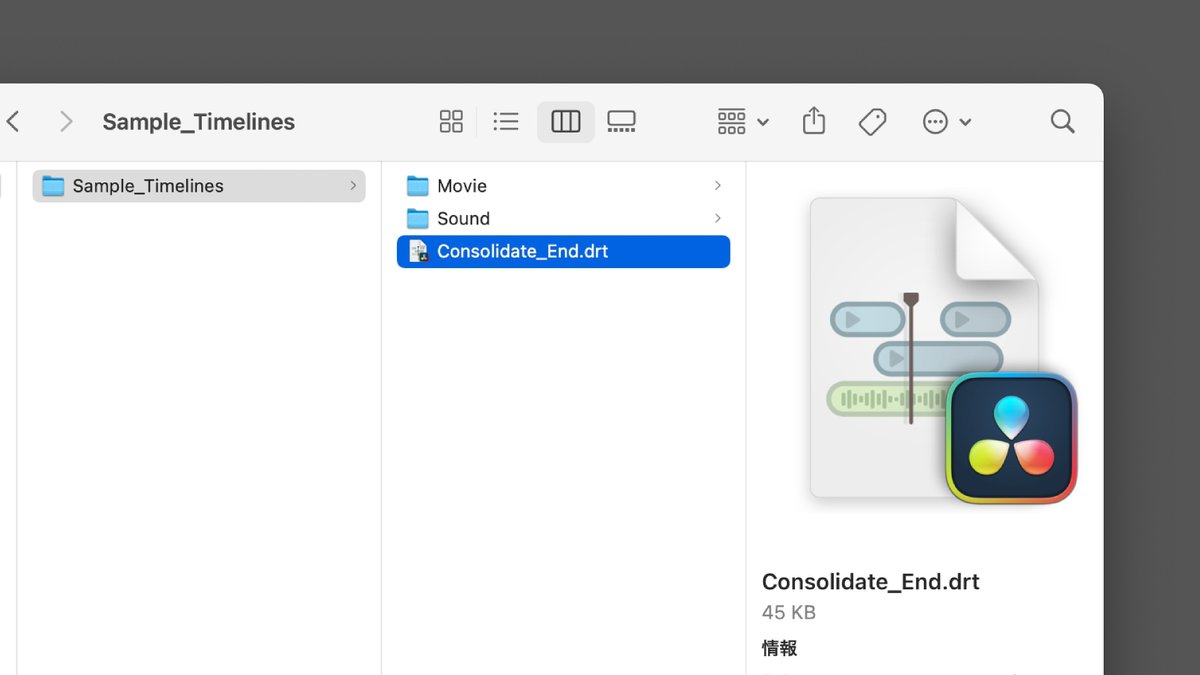This screenshot has width=1200, height=675.
Task: Open the group-by options dropdown
Action: tap(743, 122)
